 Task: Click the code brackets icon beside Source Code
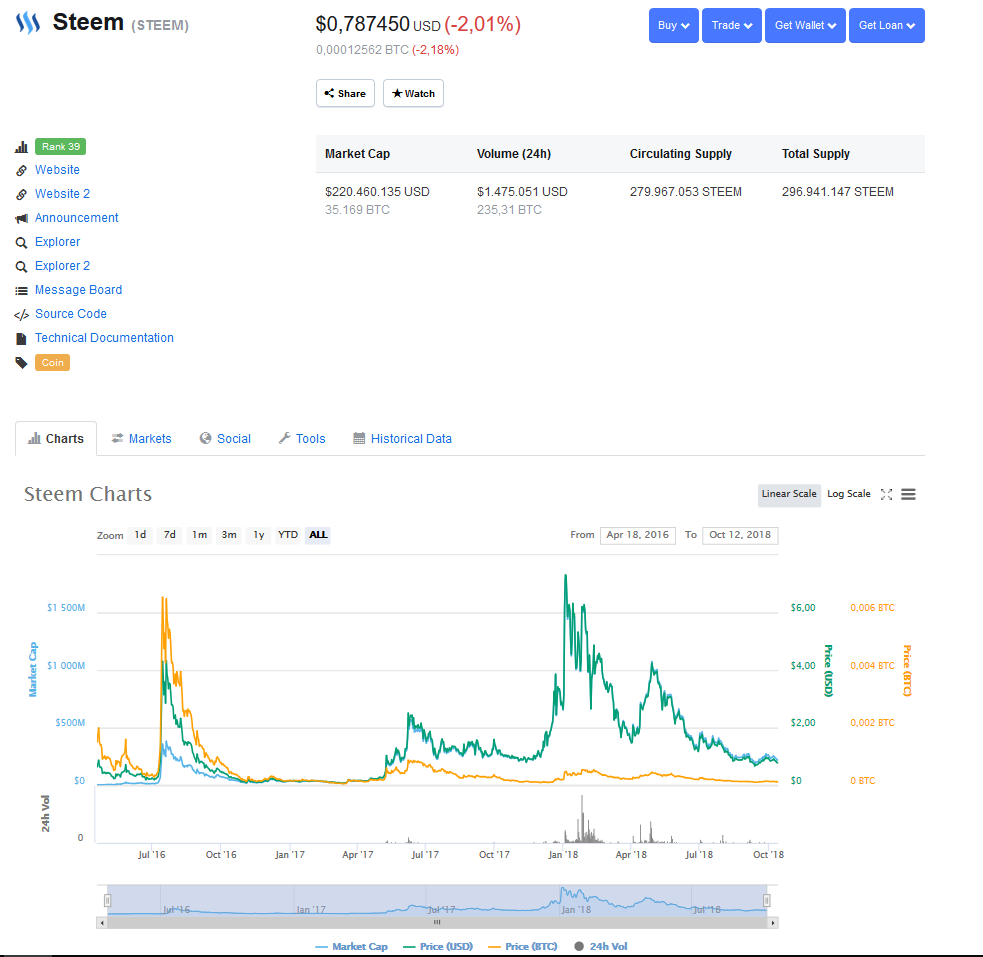point(21,315)
